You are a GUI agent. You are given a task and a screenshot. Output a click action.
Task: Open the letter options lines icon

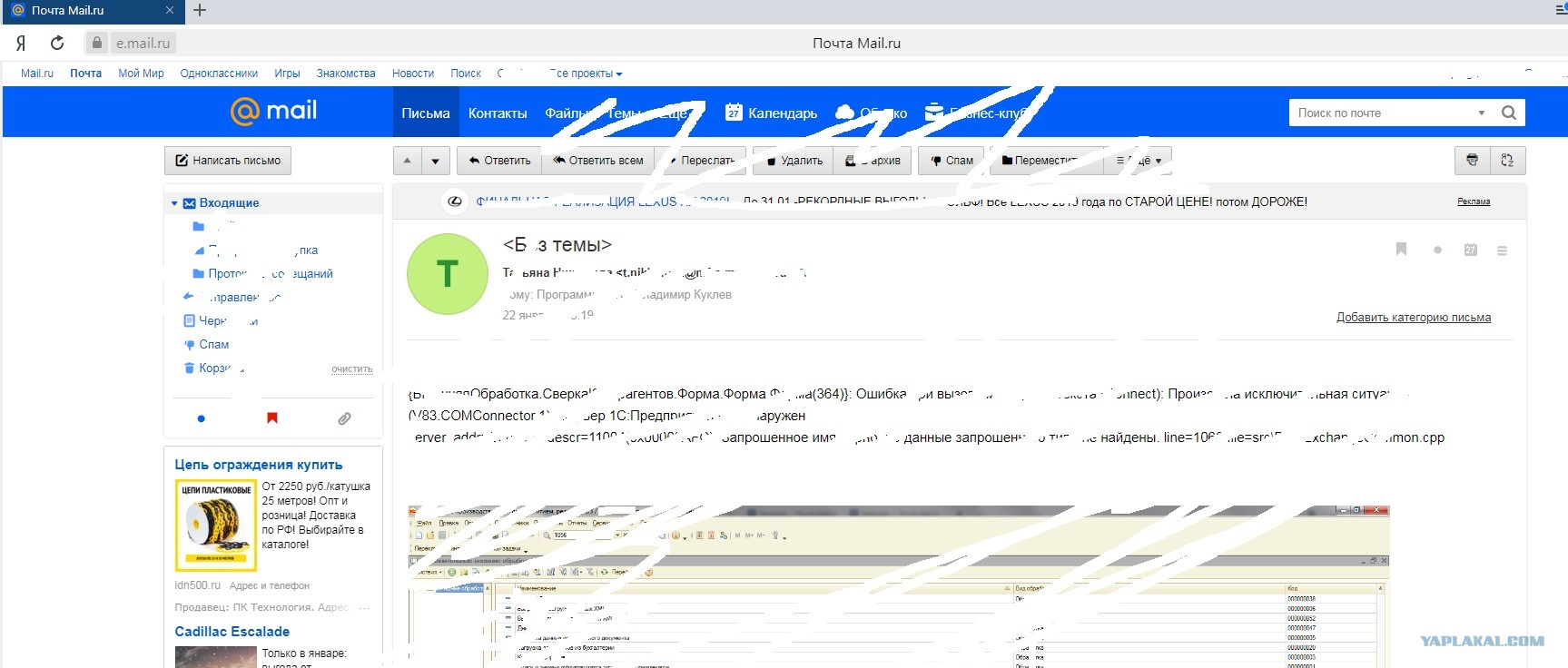(1503, 250)
